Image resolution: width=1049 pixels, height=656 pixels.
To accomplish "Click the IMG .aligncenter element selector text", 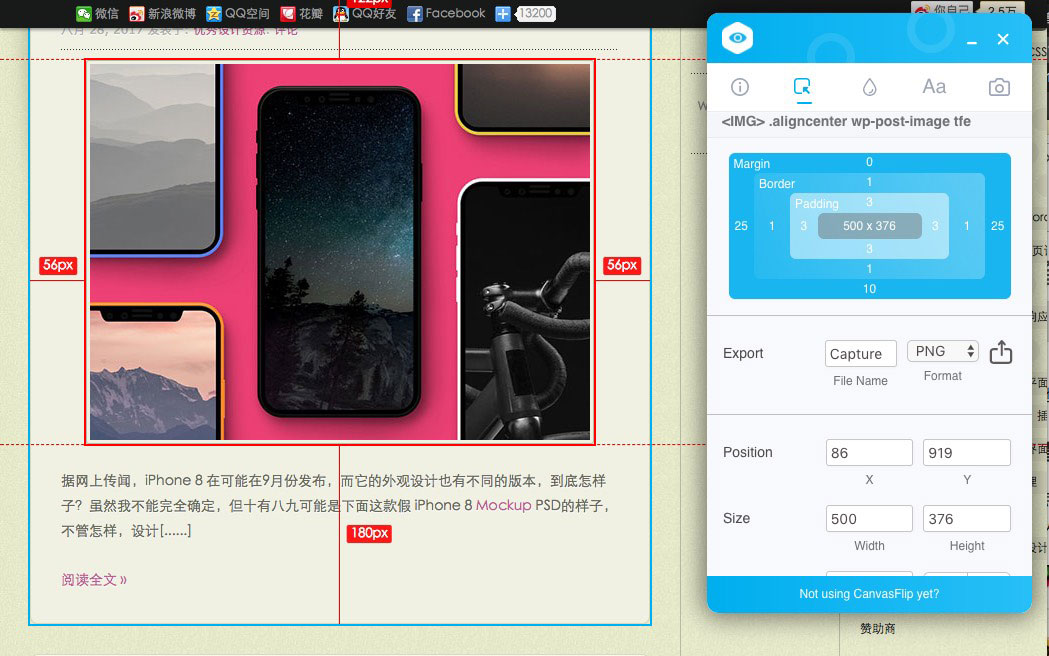I will click(x=846, y=122).
